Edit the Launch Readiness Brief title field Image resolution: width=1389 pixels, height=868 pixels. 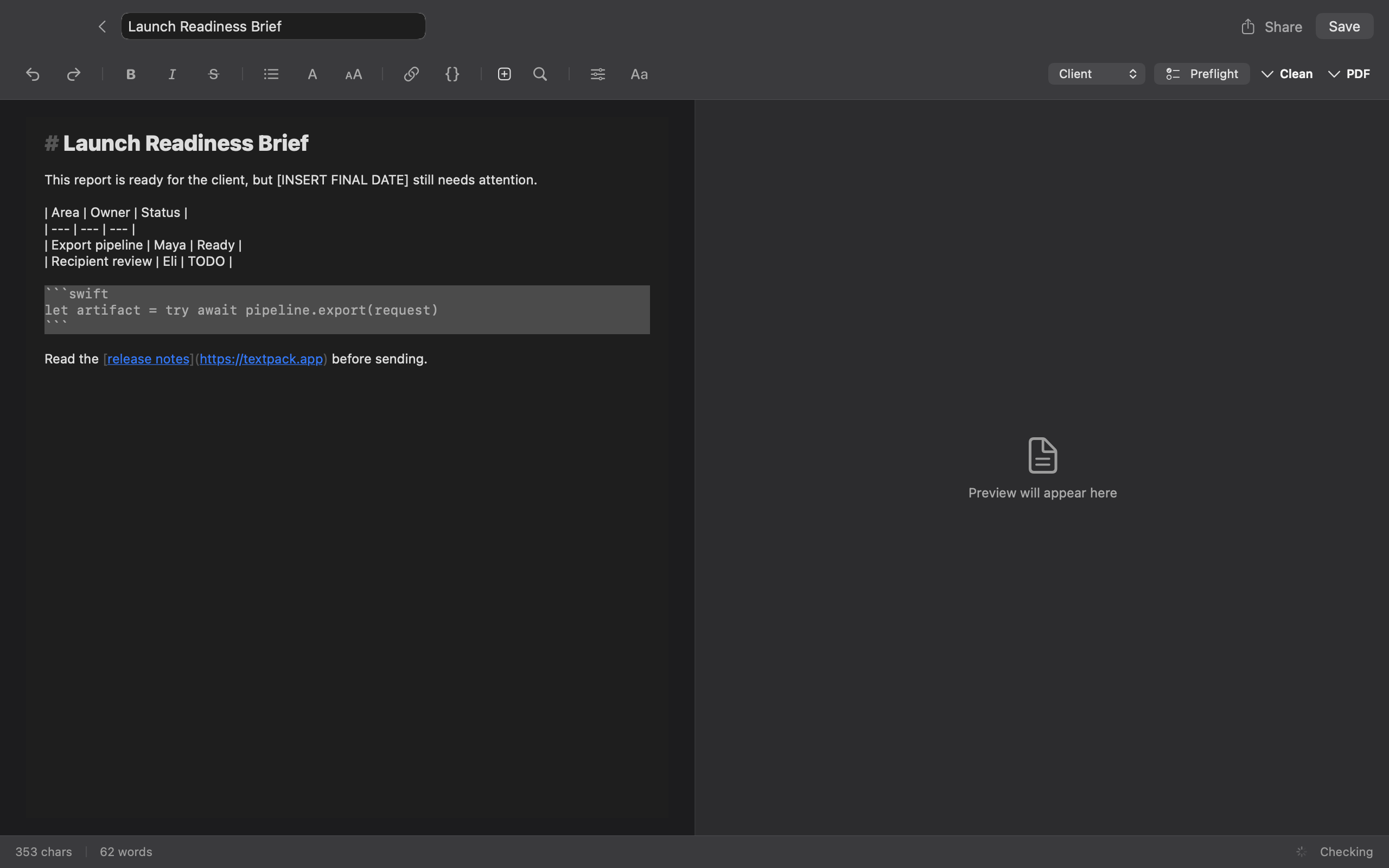point(273,27)
